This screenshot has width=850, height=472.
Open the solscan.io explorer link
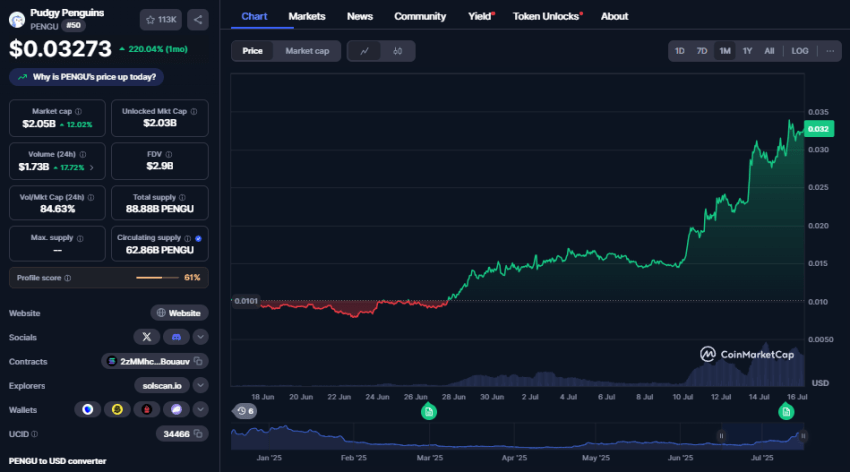pos(162,385)
